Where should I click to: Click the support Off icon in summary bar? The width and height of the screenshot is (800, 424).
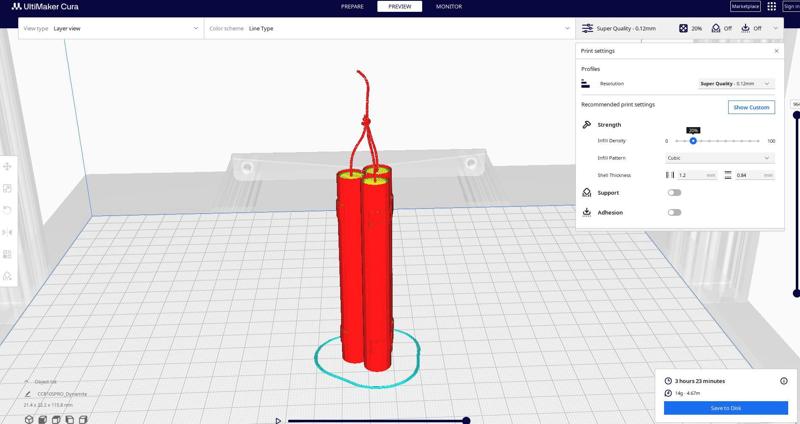pos(716,29)
